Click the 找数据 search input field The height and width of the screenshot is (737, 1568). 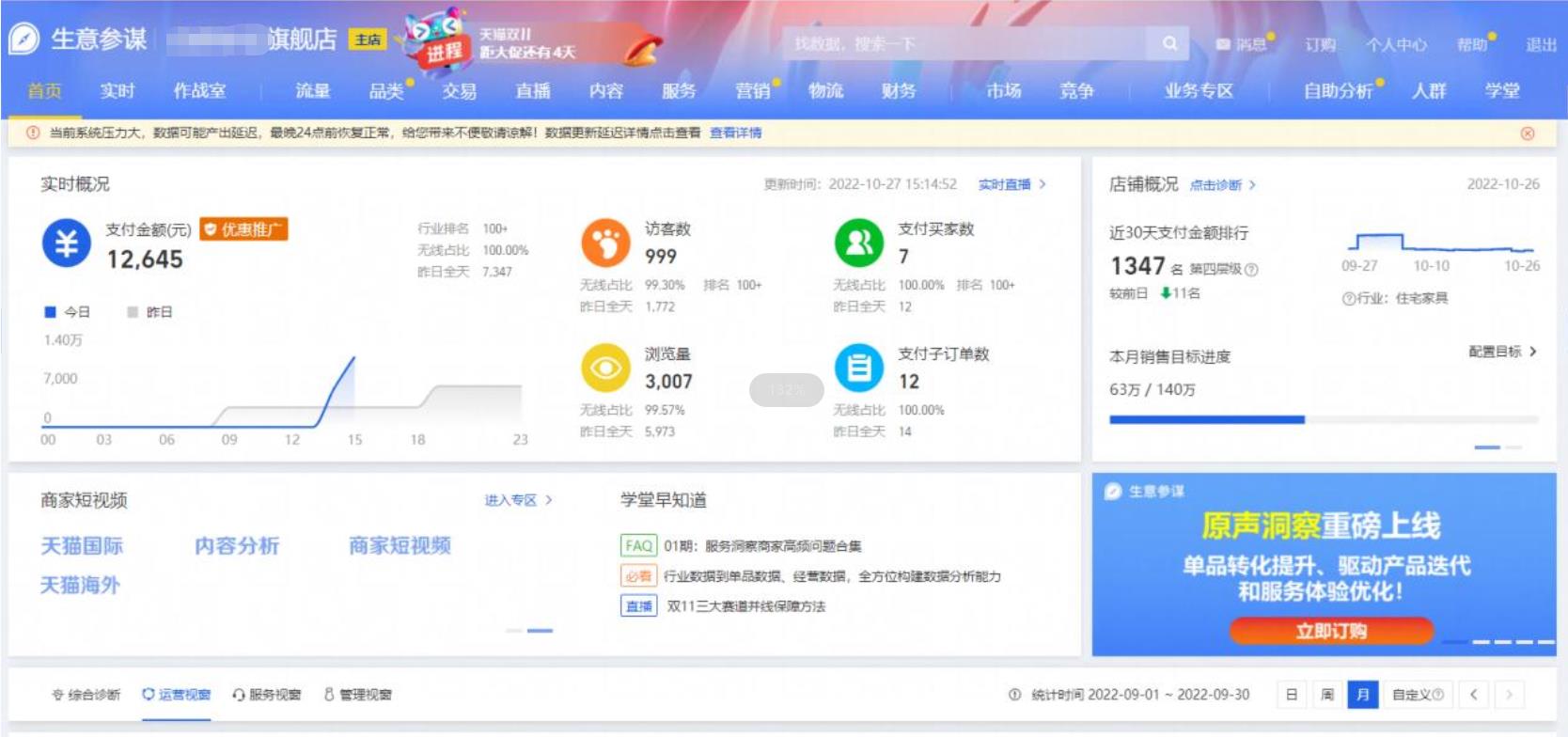[964, 43]
